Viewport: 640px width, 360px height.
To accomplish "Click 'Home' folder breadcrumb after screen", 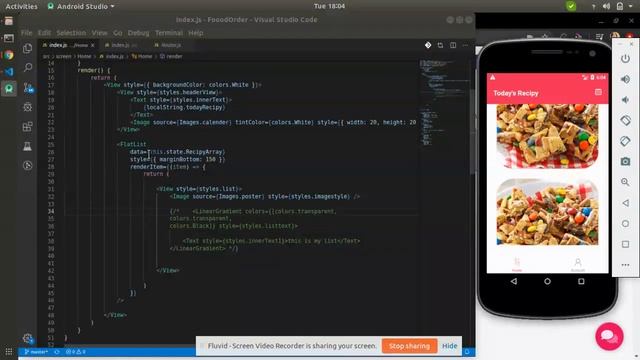I will [x=84, y=56].
